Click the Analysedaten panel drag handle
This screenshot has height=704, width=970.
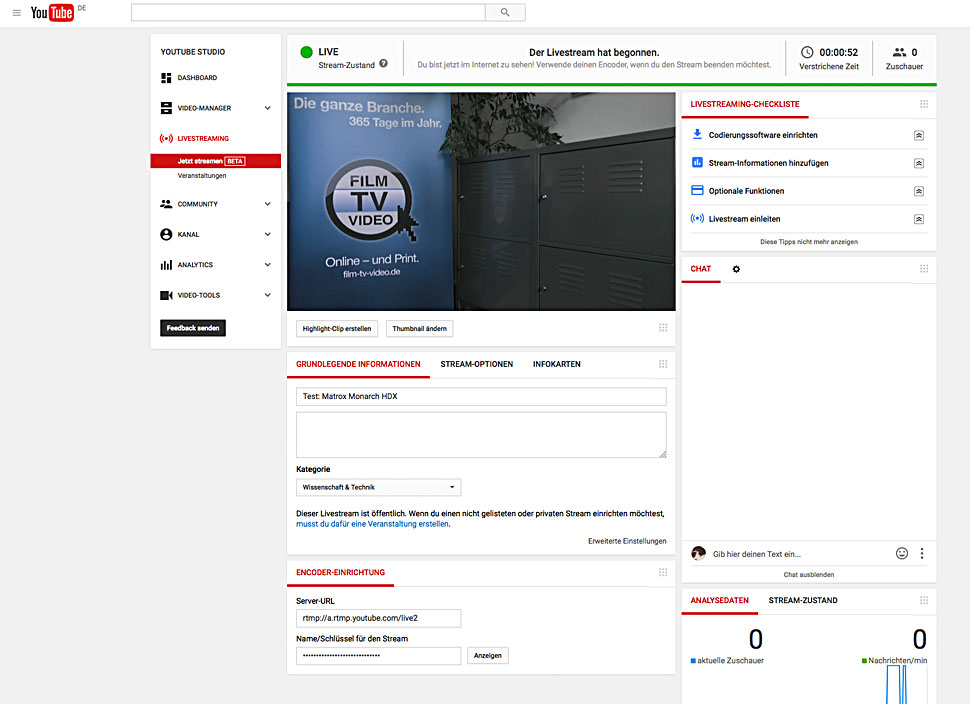(x=924, y=600)
